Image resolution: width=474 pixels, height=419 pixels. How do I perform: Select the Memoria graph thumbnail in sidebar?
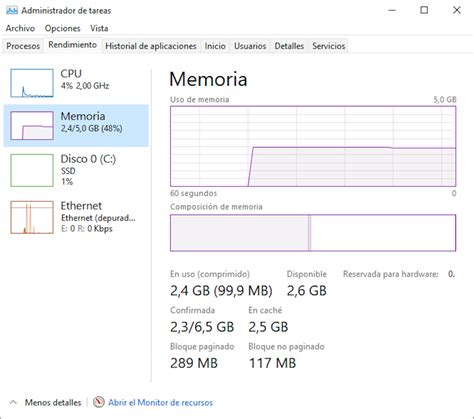click(32, 125)
